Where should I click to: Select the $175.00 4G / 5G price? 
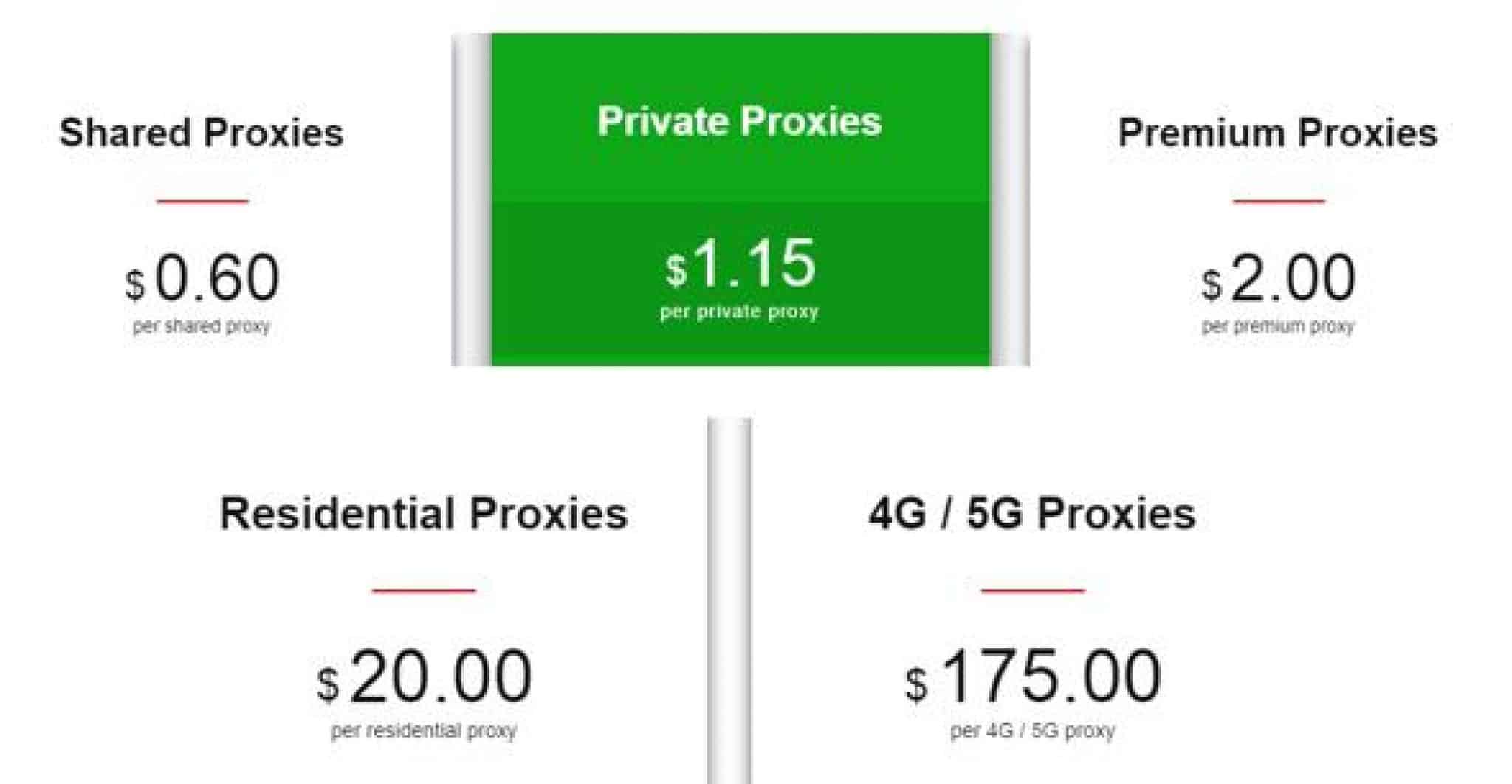[x=1033, y=676]
